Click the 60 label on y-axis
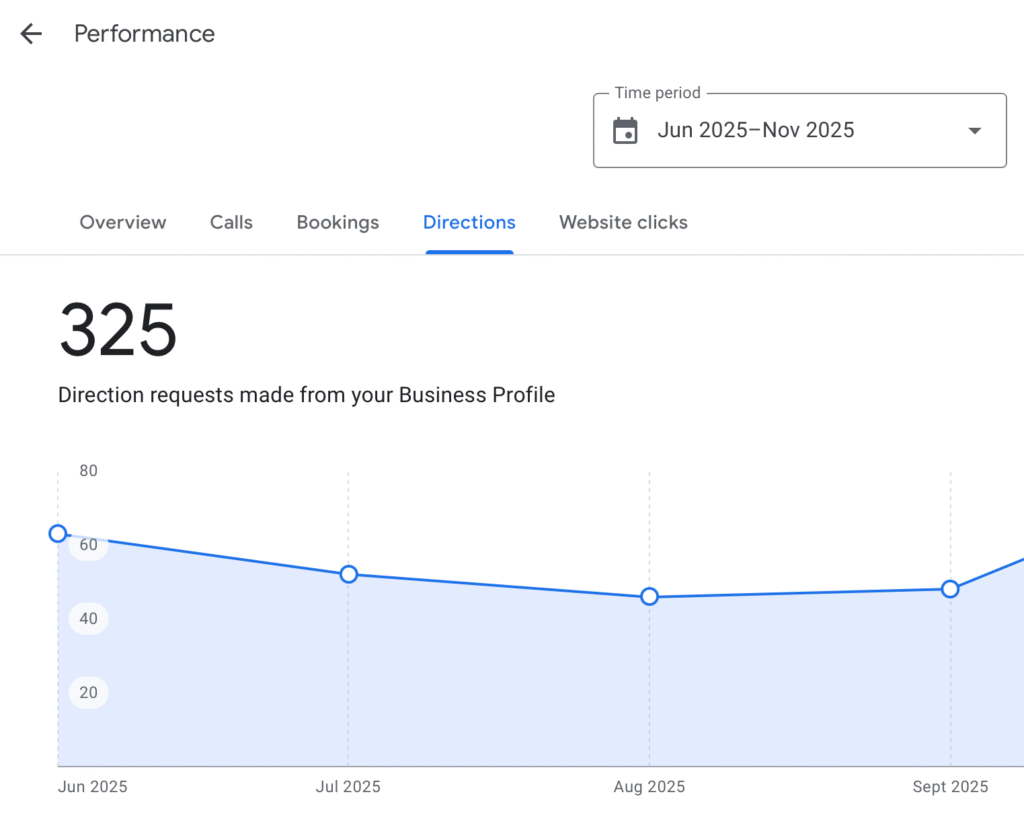The image size is (1024, 815). click(x=88, y=545)
